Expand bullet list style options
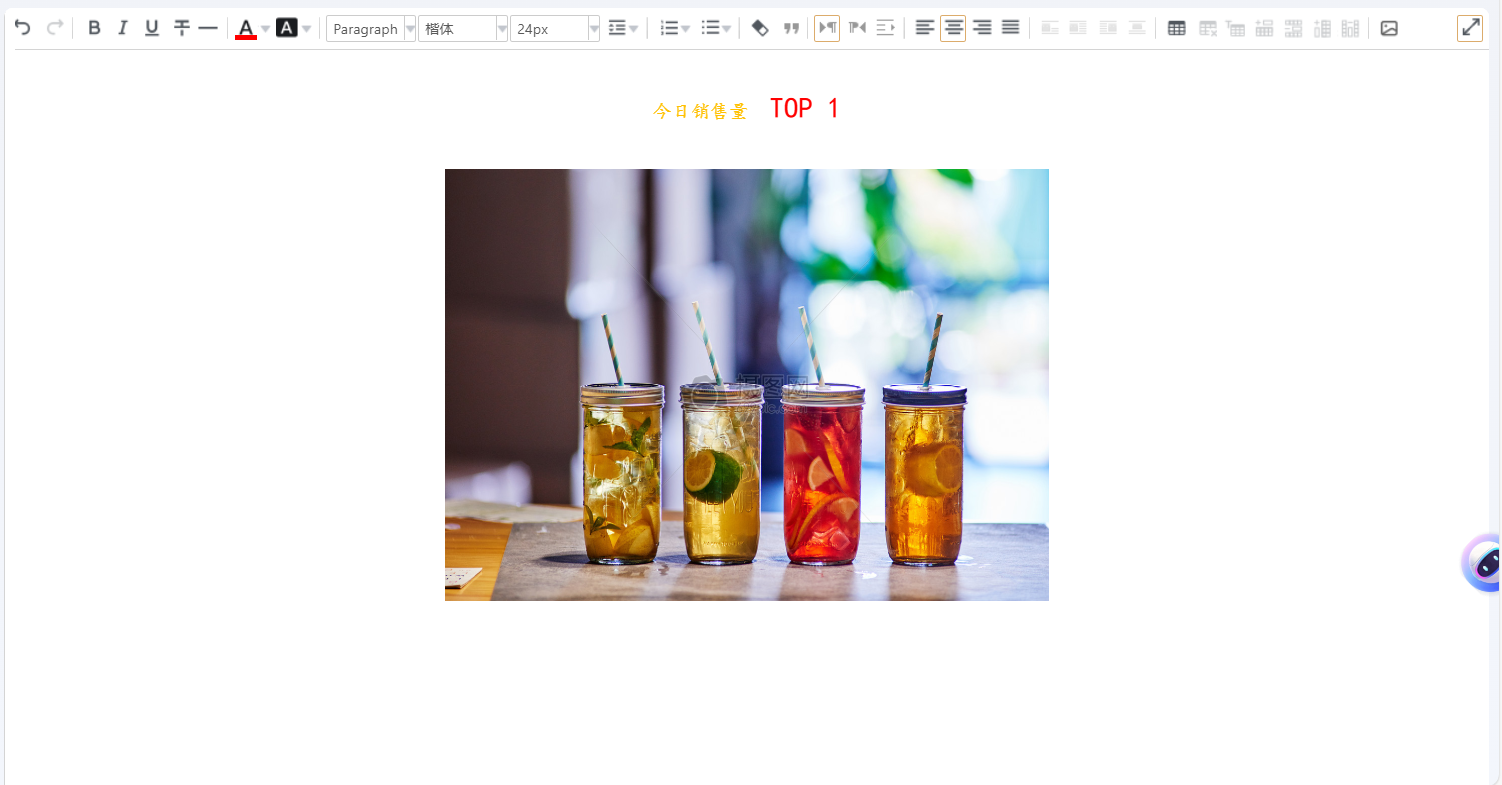The image size is (1502, 785). 727,29
